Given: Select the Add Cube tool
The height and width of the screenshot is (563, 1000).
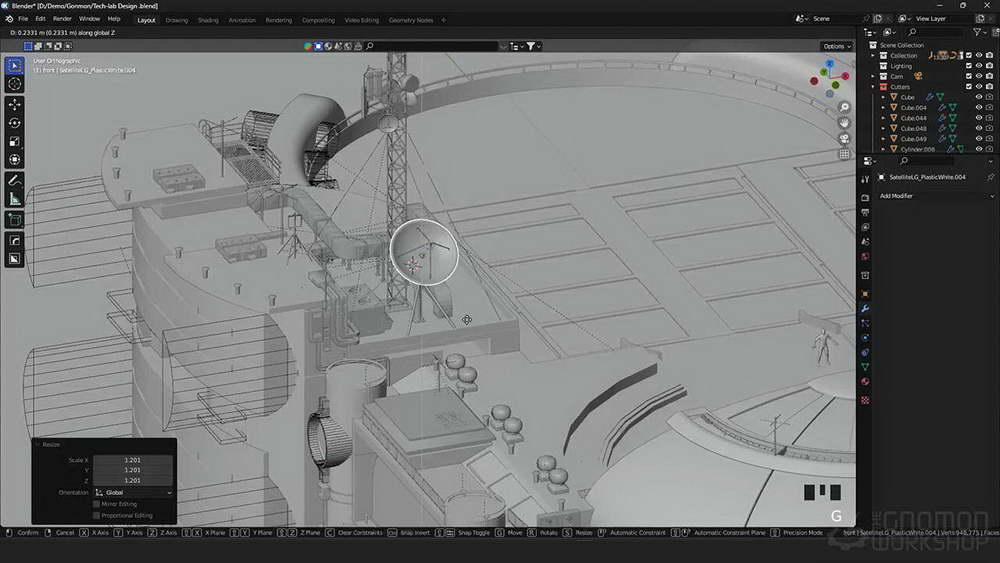Looking at the screenshot, I should pyautogui.click(x=15, y=220).
